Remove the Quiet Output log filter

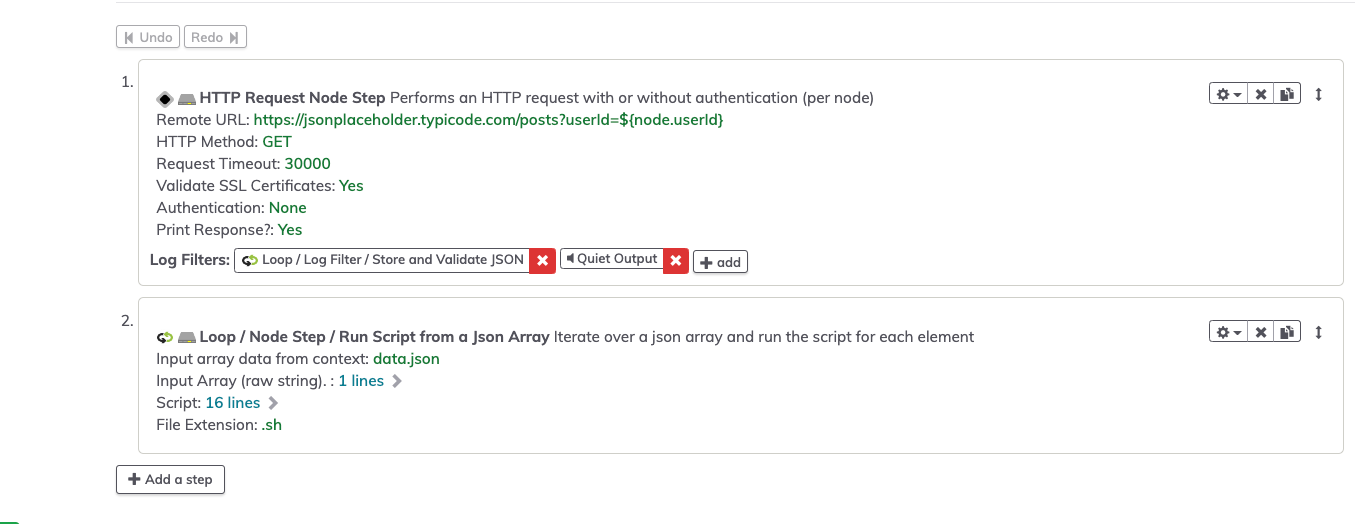click(676, 260)
